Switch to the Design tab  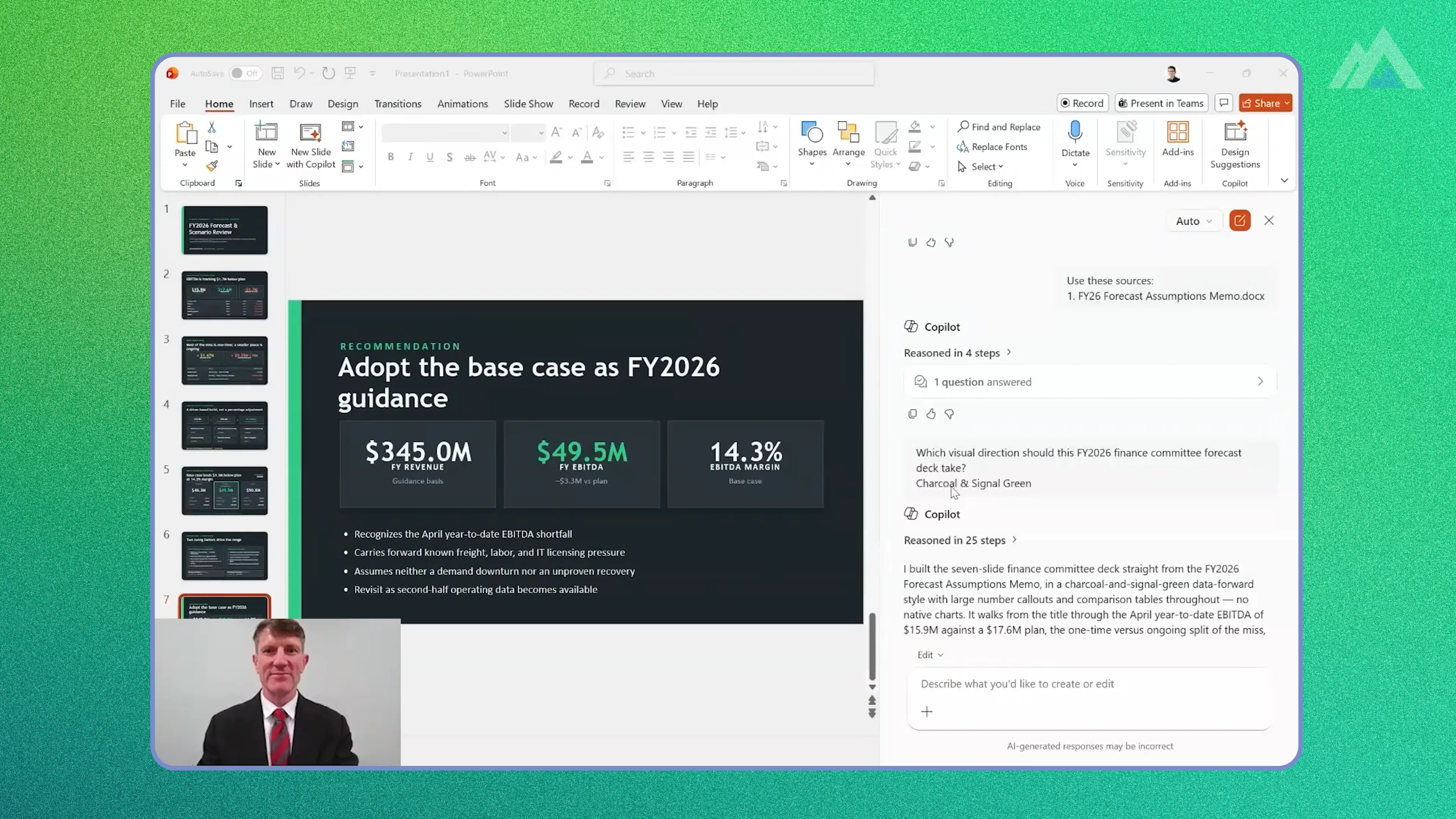pyautogui.click(x=342, y=104)
